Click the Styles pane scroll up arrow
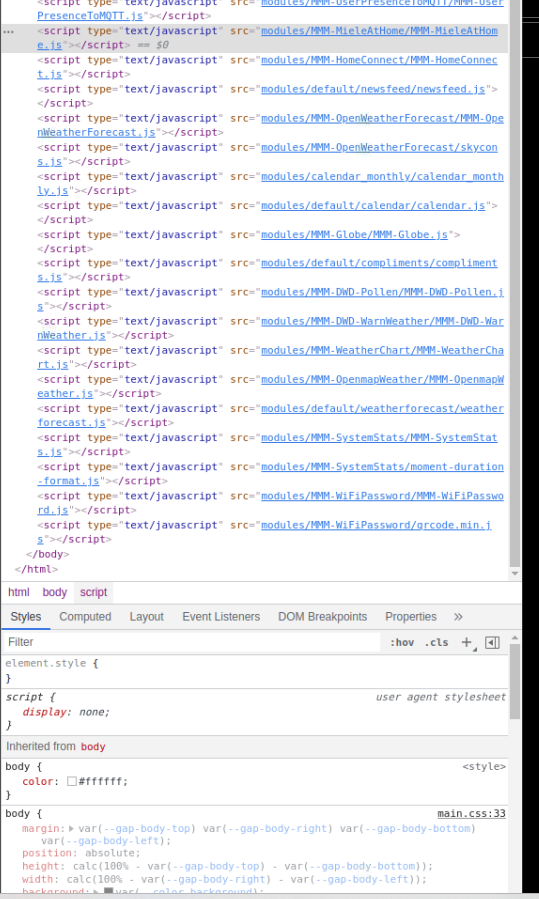The image size is (539, 899). (x=515, y=638)
